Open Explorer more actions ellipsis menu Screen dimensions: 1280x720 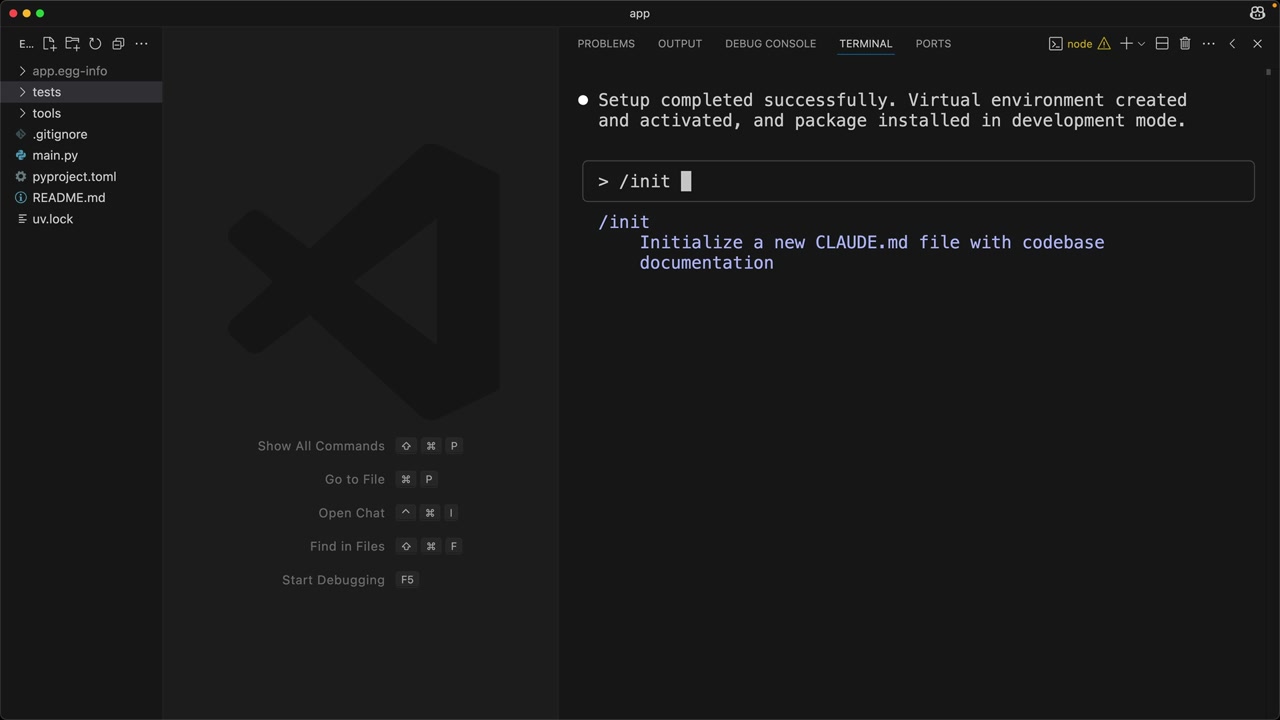(x=141, y=44)
